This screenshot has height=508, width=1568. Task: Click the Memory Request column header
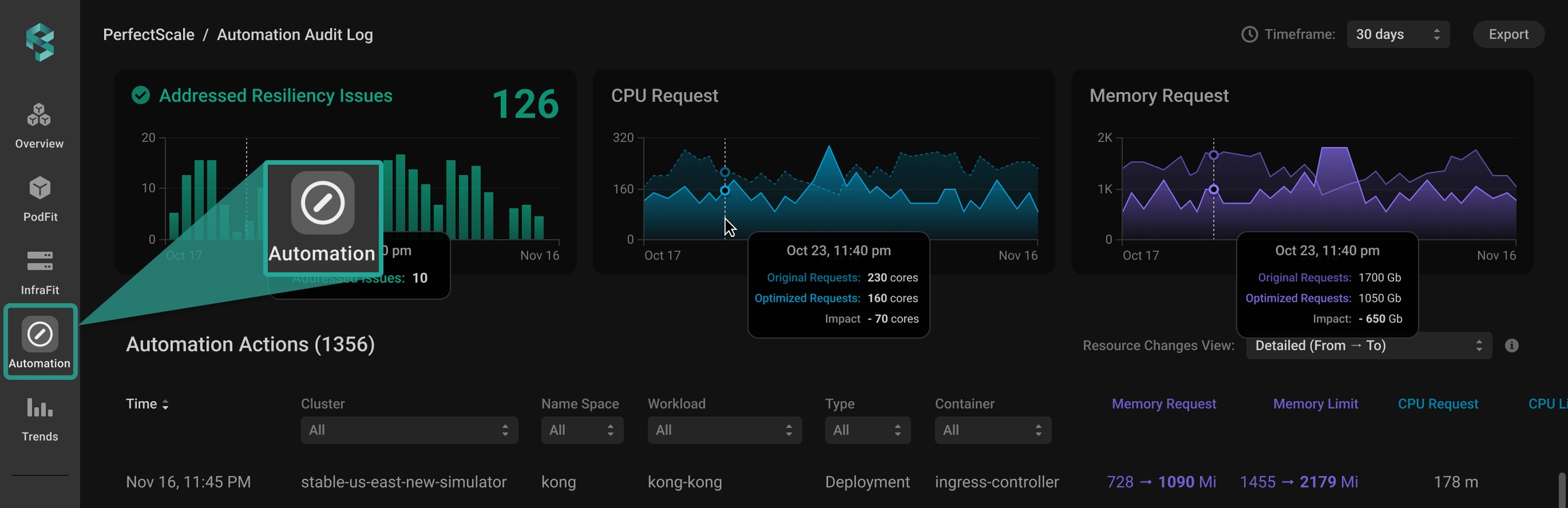pos(1163,404)
